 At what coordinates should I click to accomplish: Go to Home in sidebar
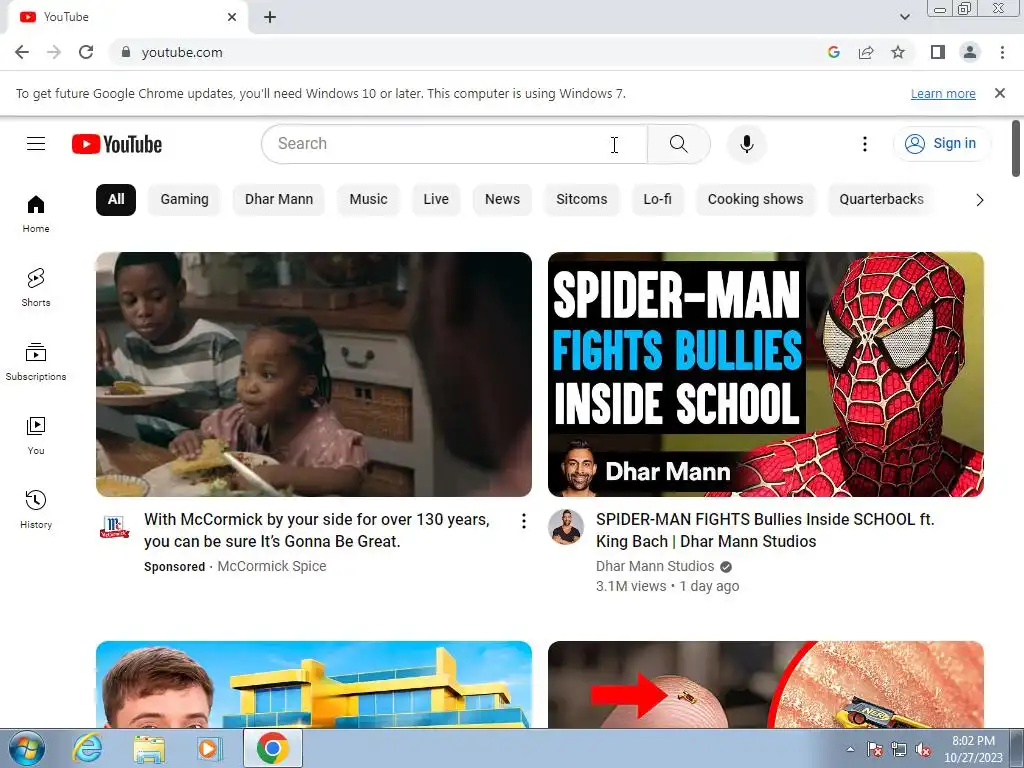36,214
